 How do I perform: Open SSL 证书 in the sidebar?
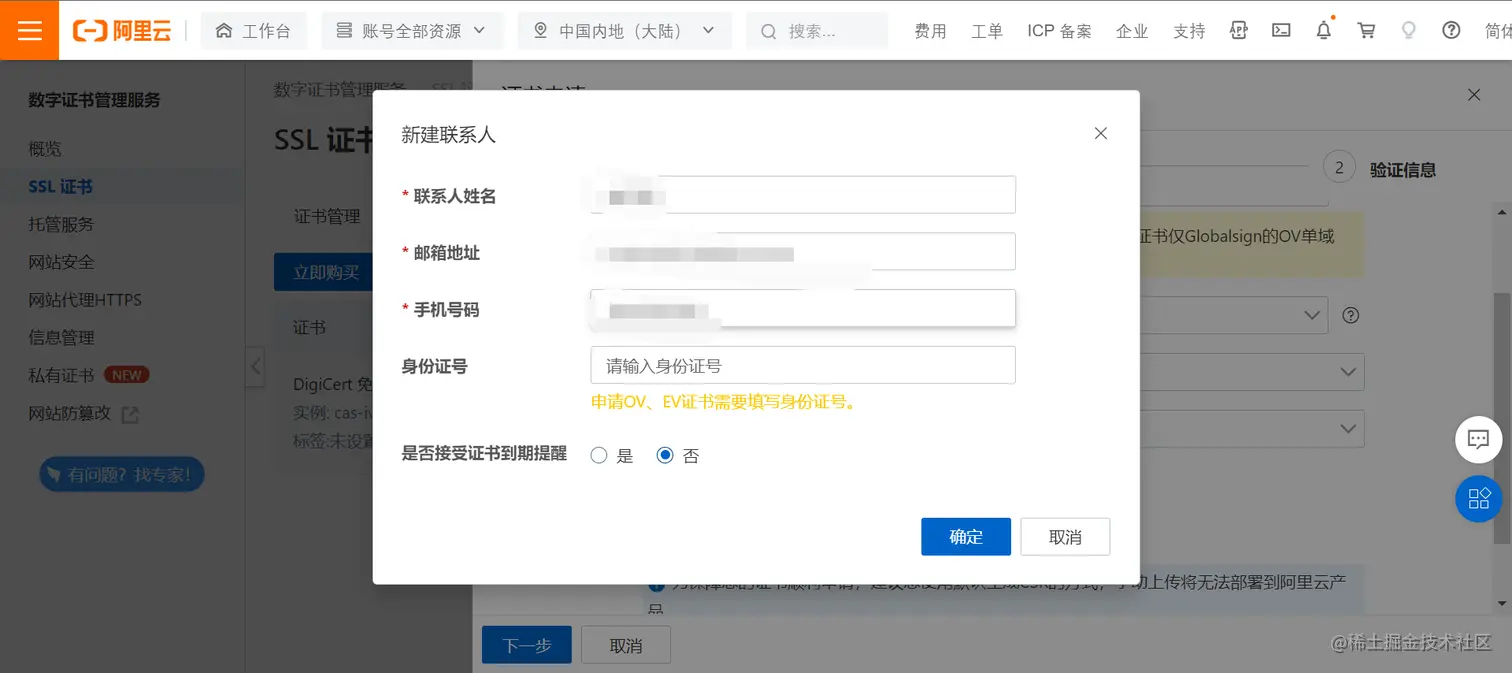tap(61, 187)
